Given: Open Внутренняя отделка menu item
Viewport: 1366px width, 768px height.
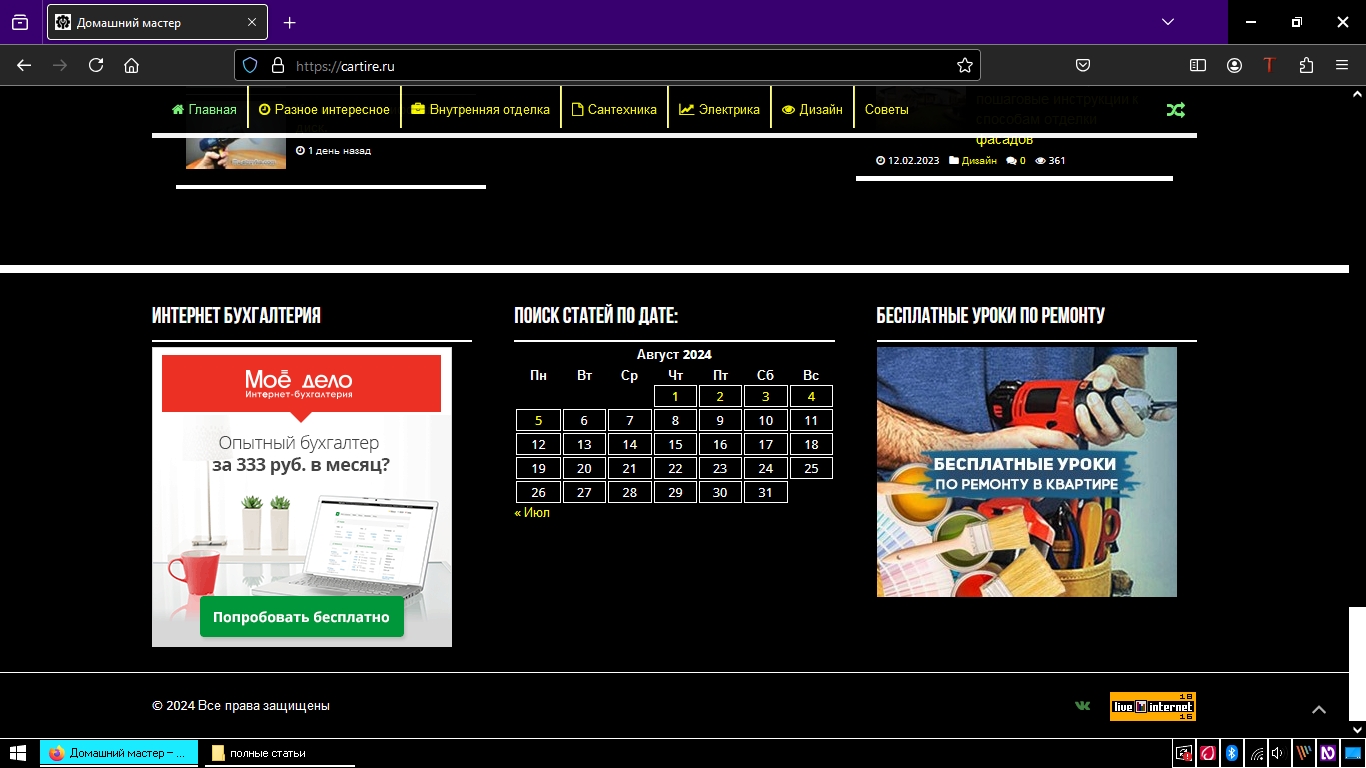Looking at the screenshot, I should pyautogui.click(x=480, y=110).
